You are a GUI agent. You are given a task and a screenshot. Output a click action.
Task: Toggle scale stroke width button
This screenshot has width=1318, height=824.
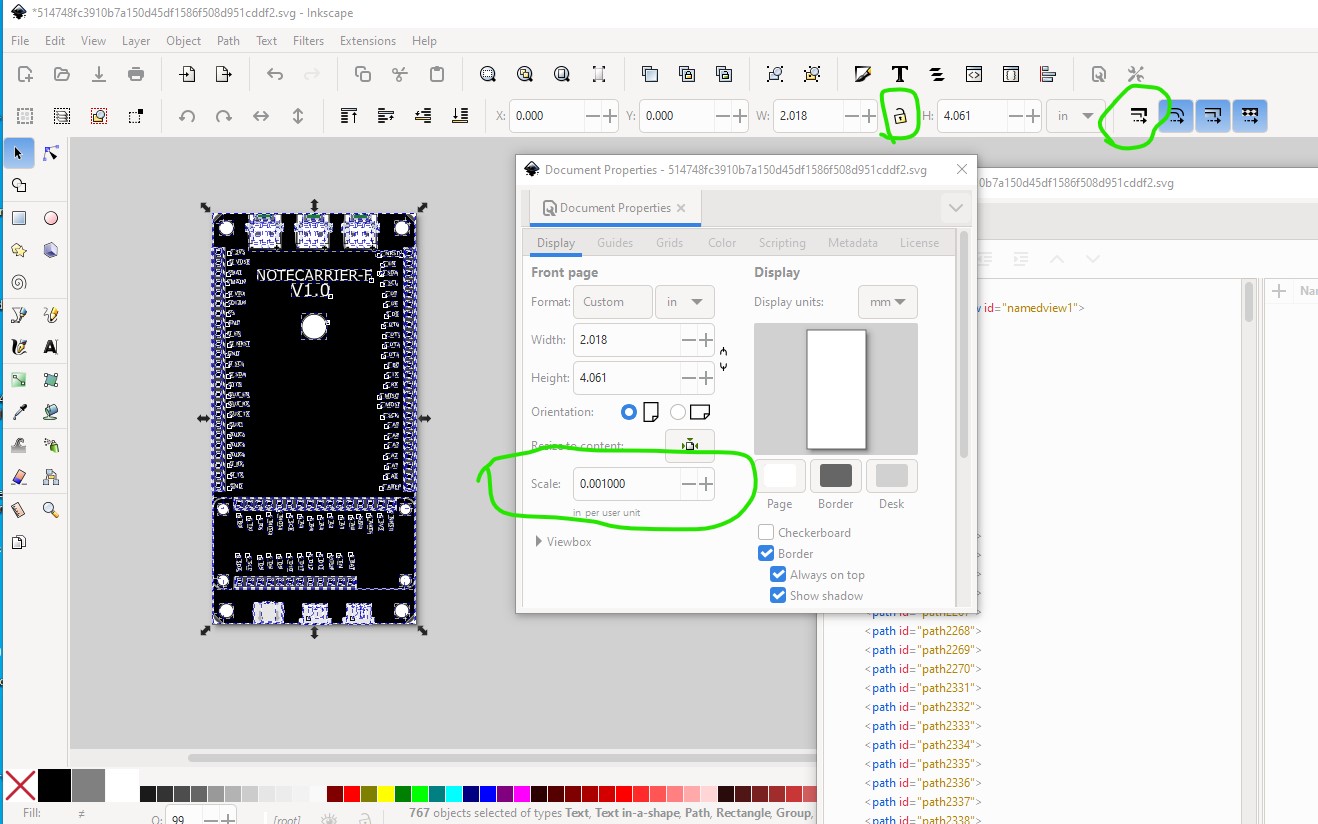coord(1139,116)
